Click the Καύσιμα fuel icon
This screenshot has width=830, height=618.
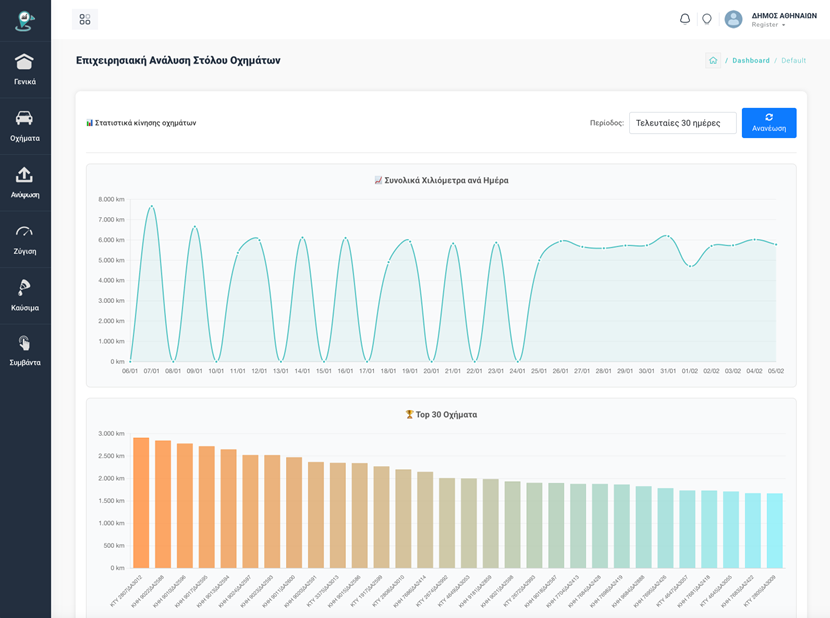point(25,288)
